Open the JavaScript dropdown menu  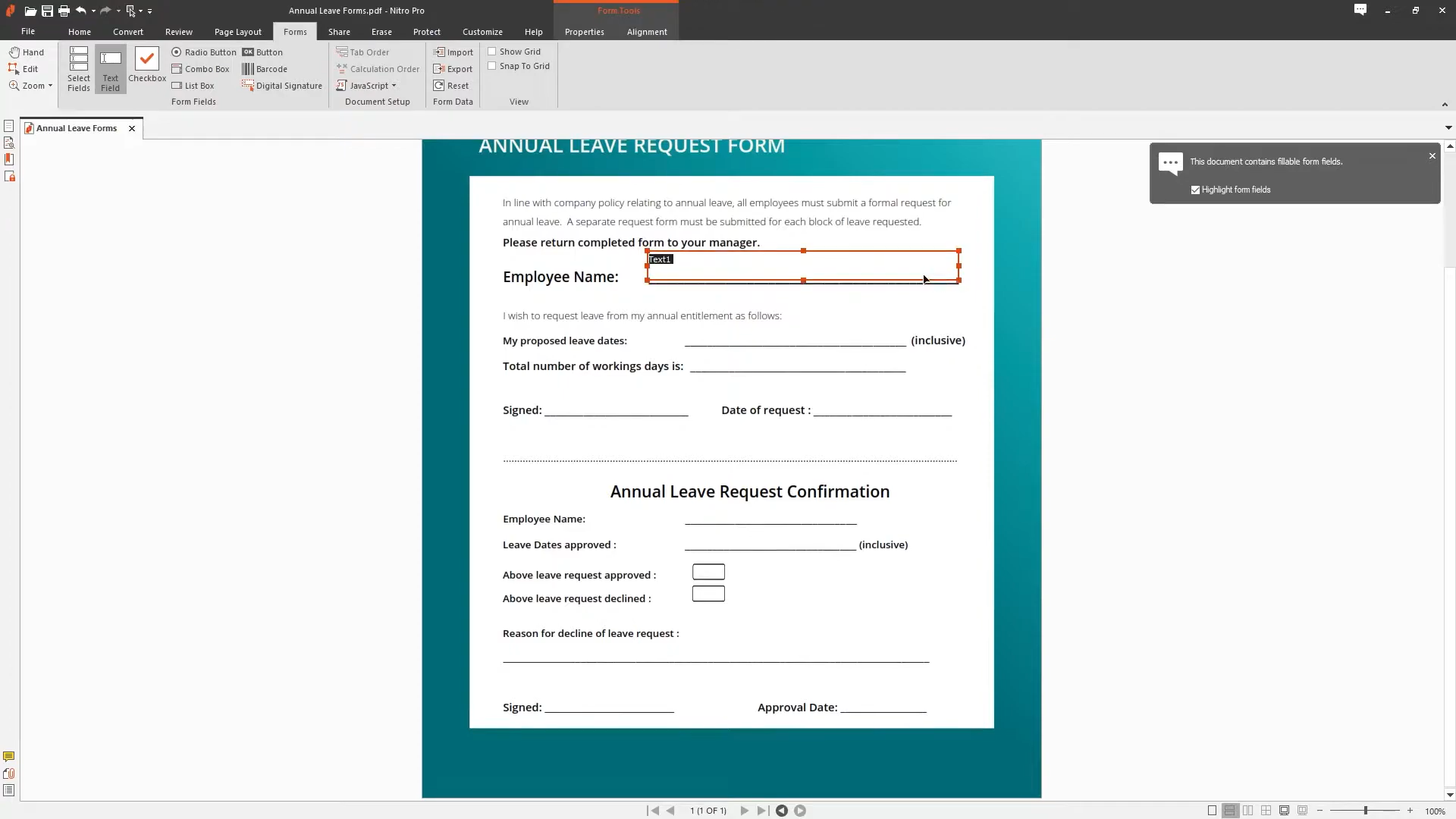pyautogui.click(x=366, y=86)
